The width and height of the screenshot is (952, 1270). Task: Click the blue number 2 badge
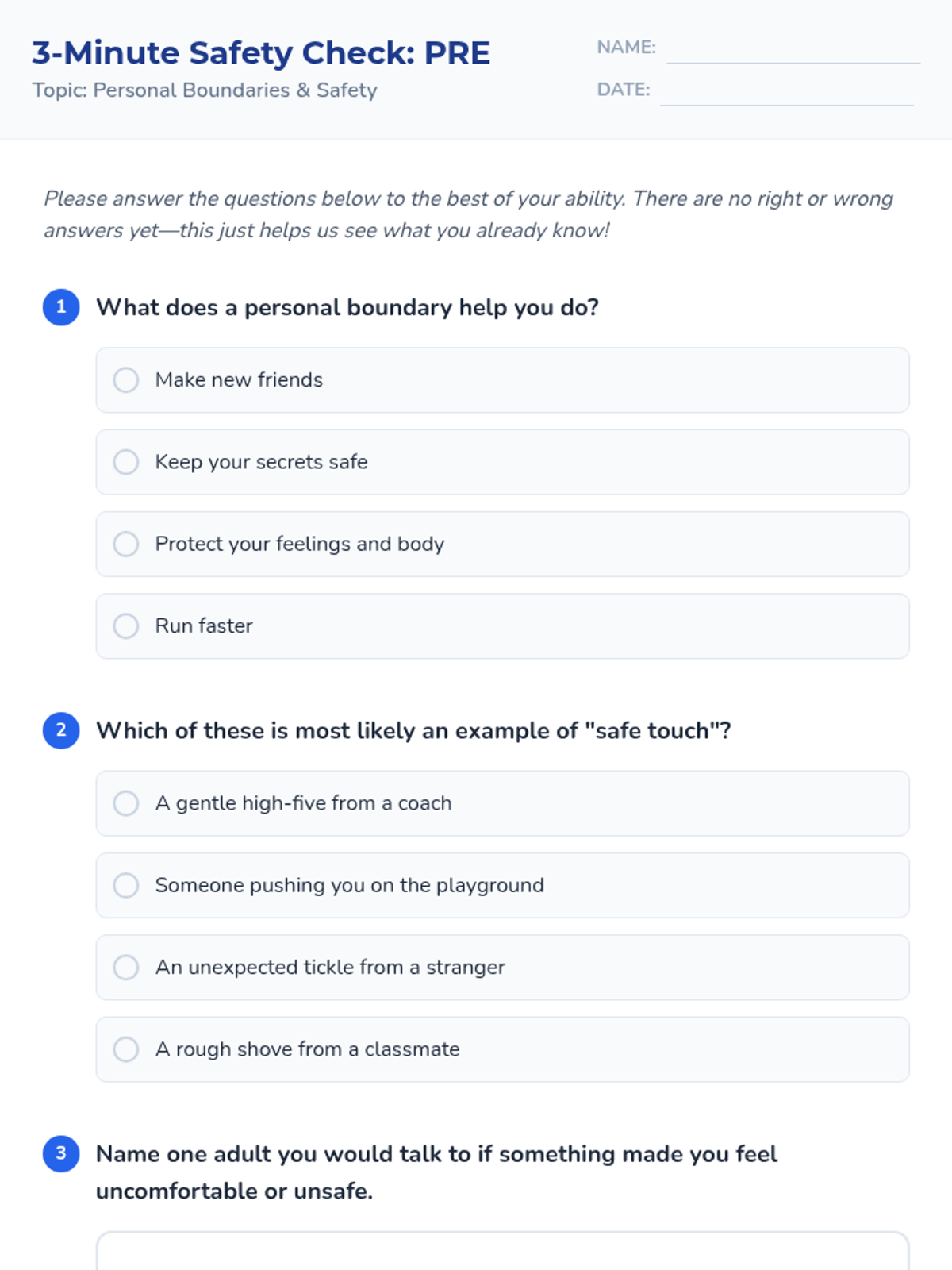(61, 730)
